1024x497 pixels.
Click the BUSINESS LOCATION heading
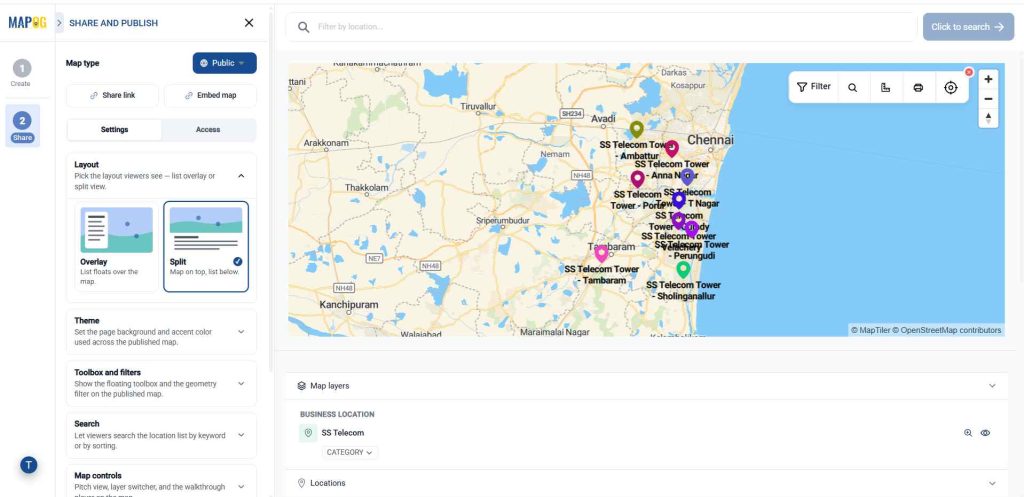point(337,415)
